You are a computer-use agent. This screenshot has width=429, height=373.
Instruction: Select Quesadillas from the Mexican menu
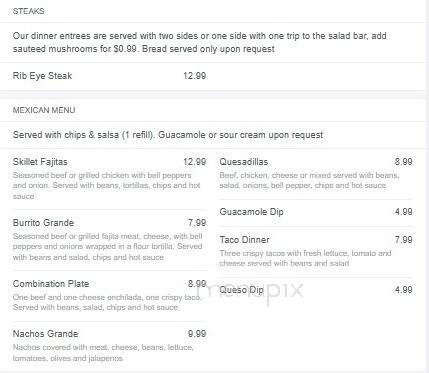tap(244, 162)
